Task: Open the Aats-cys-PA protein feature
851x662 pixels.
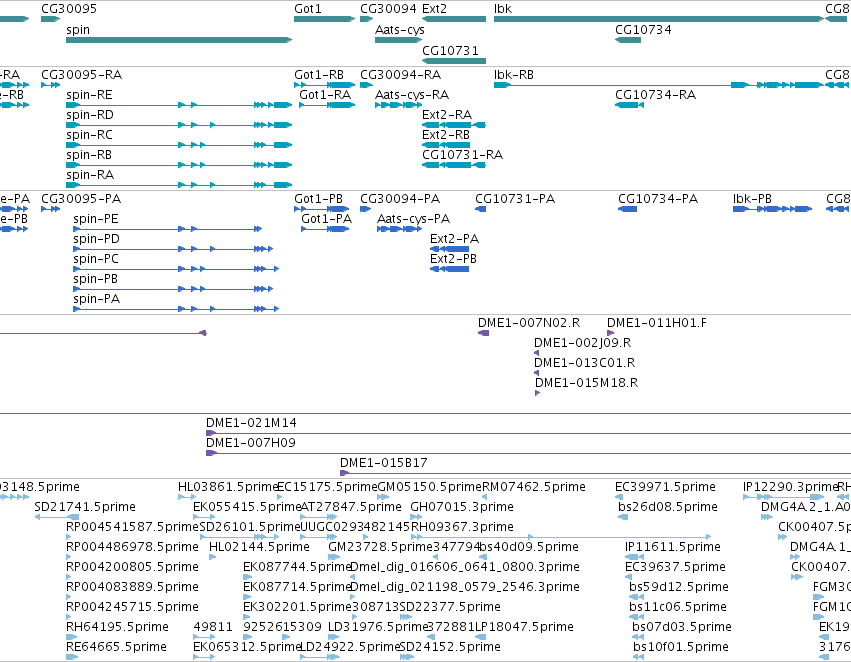Action: [x=414, y=219]
